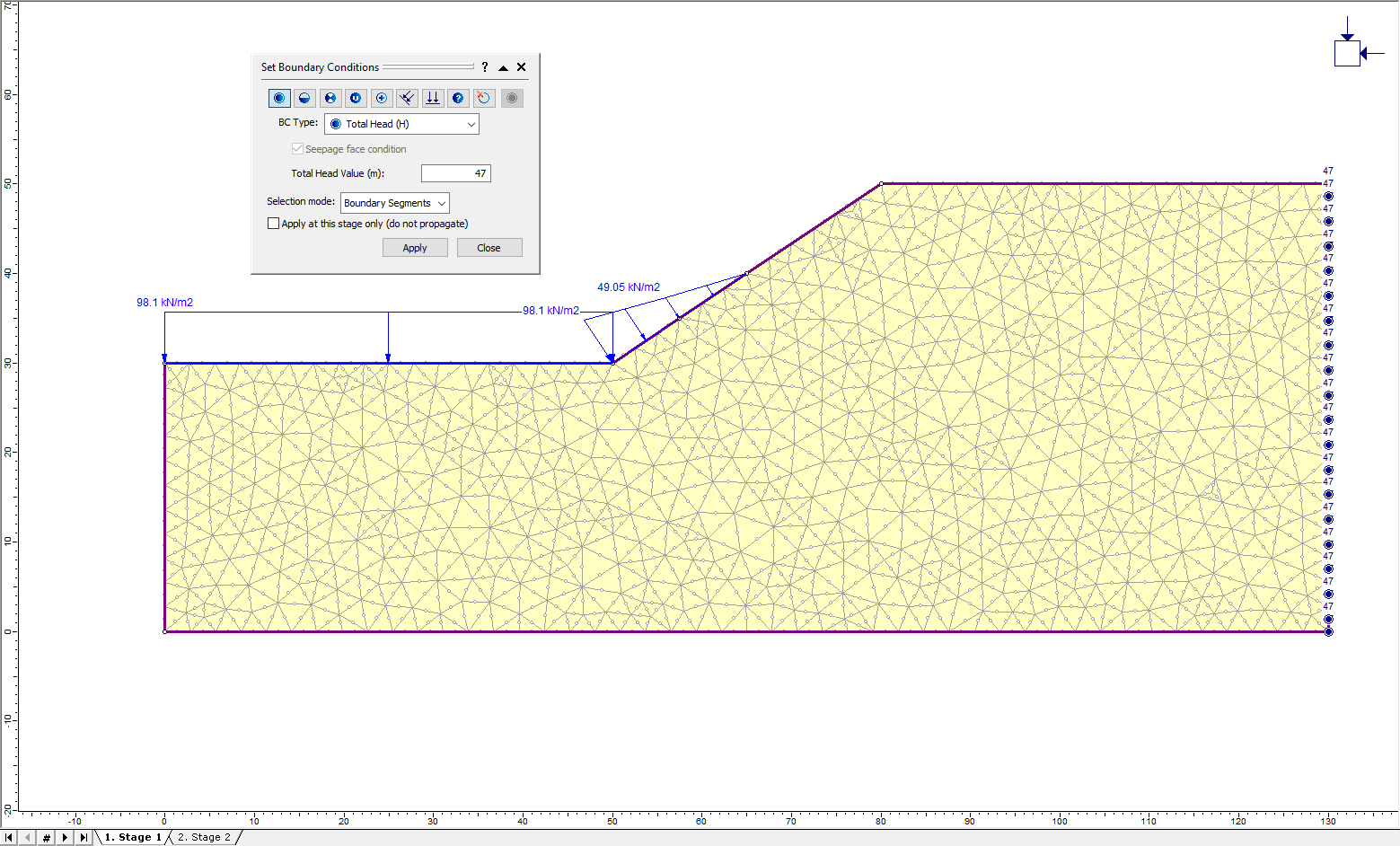Viewport: 1400px width, 846px height.
Task: Jump to the last stage navigation arrow
Action: (84, 836)
